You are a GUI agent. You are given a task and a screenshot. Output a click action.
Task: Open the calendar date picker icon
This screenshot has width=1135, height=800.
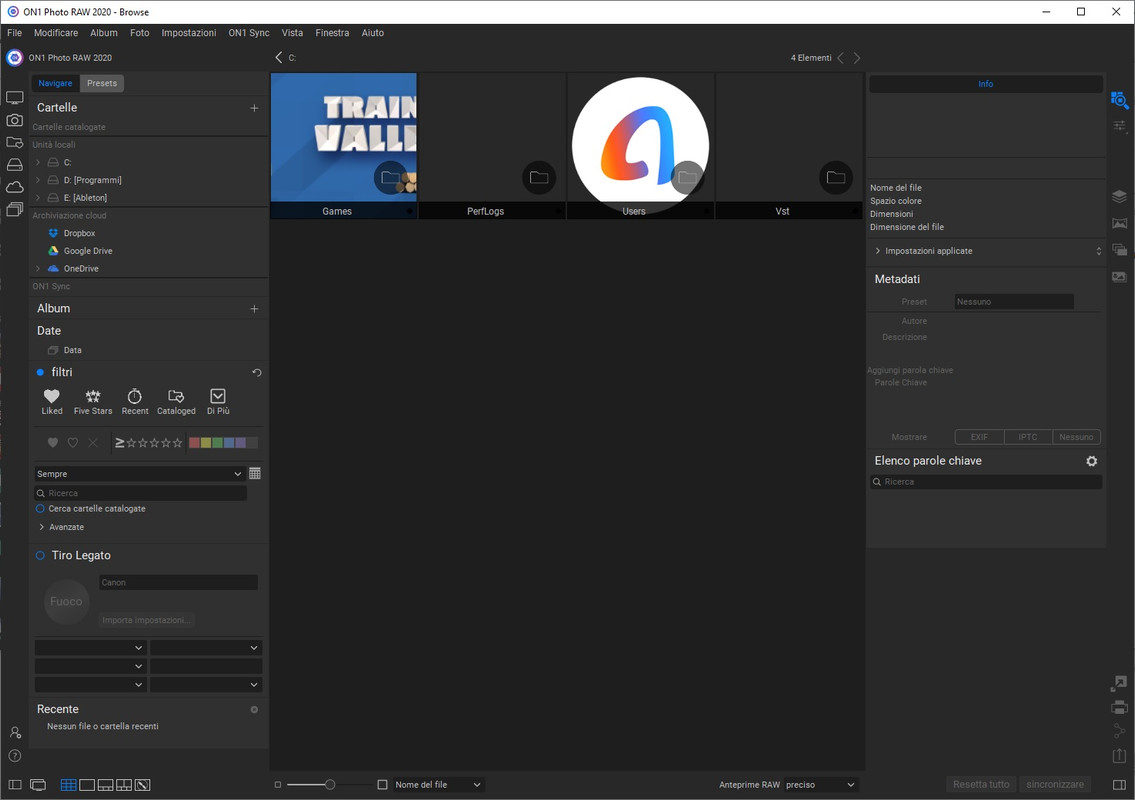(255, 473)
